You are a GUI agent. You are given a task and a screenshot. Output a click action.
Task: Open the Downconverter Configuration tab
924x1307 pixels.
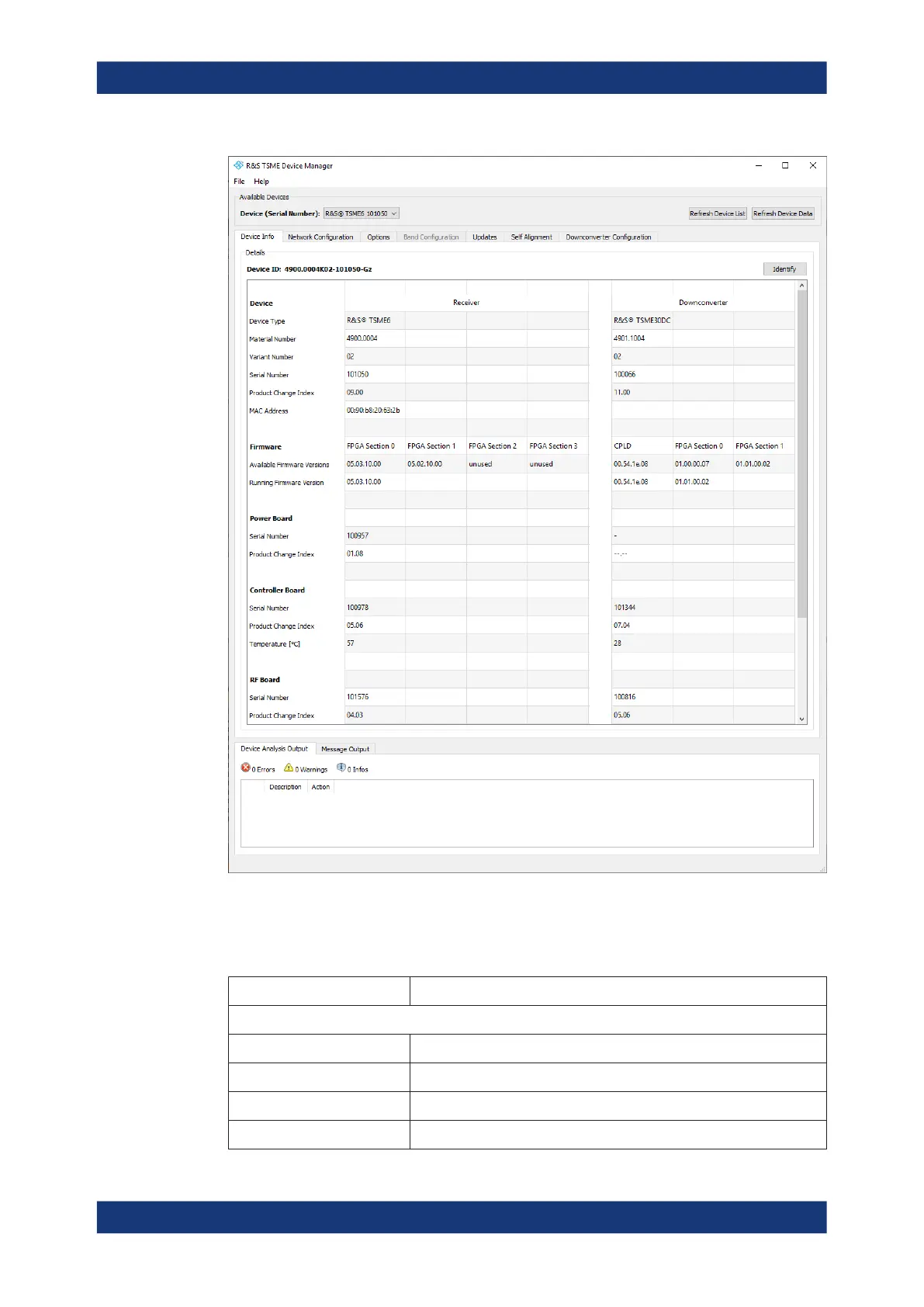coord(608,237)
